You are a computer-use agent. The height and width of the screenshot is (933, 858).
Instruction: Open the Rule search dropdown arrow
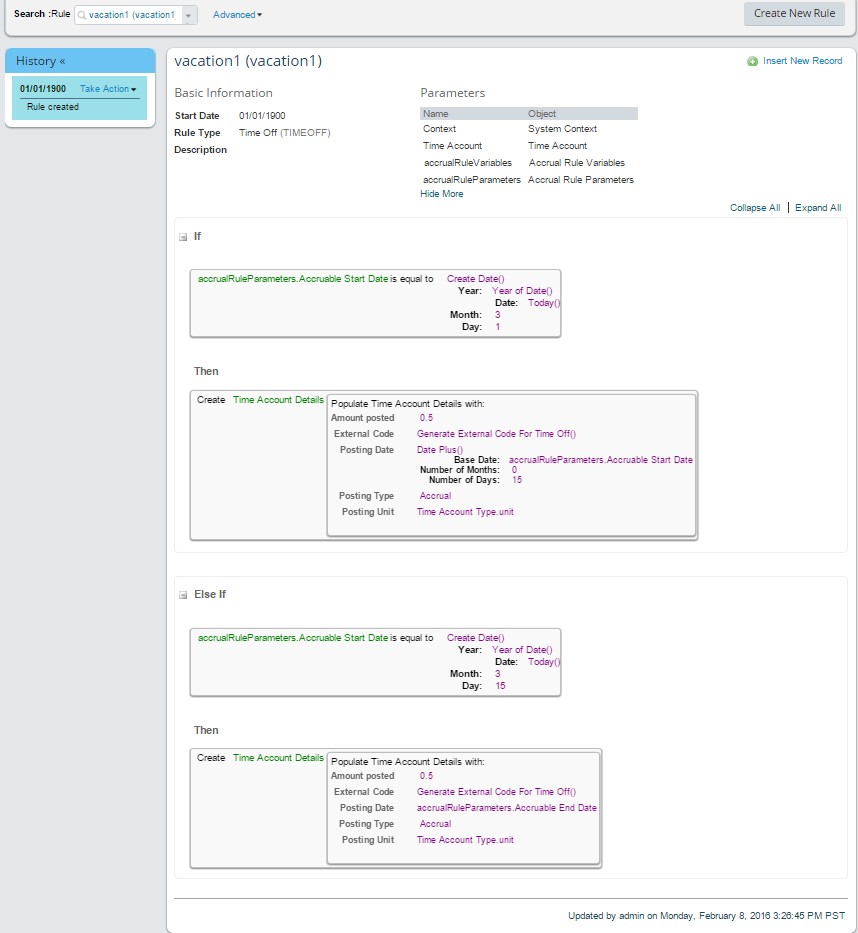189,15
